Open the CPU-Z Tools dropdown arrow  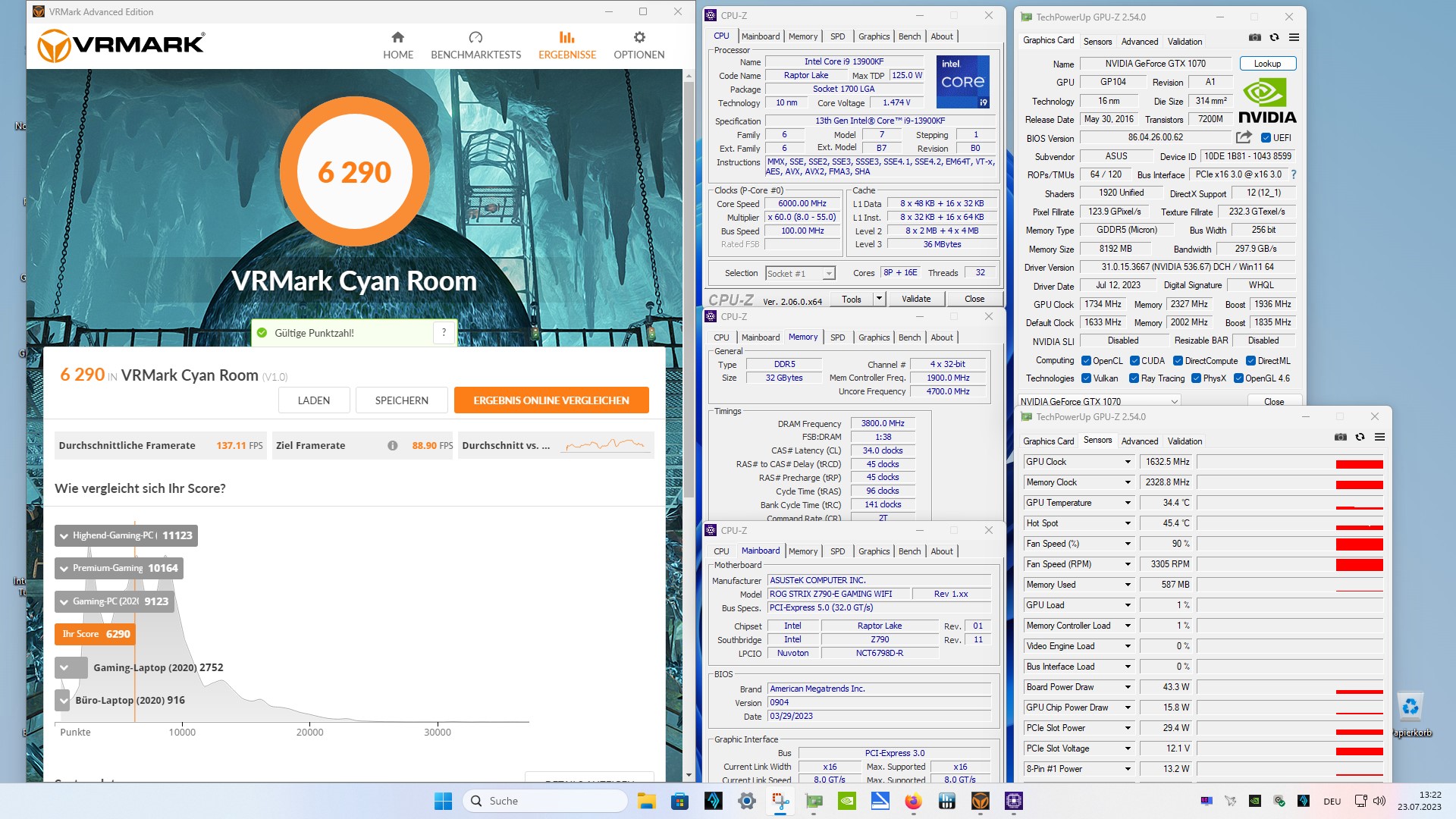tap(879, 299)
